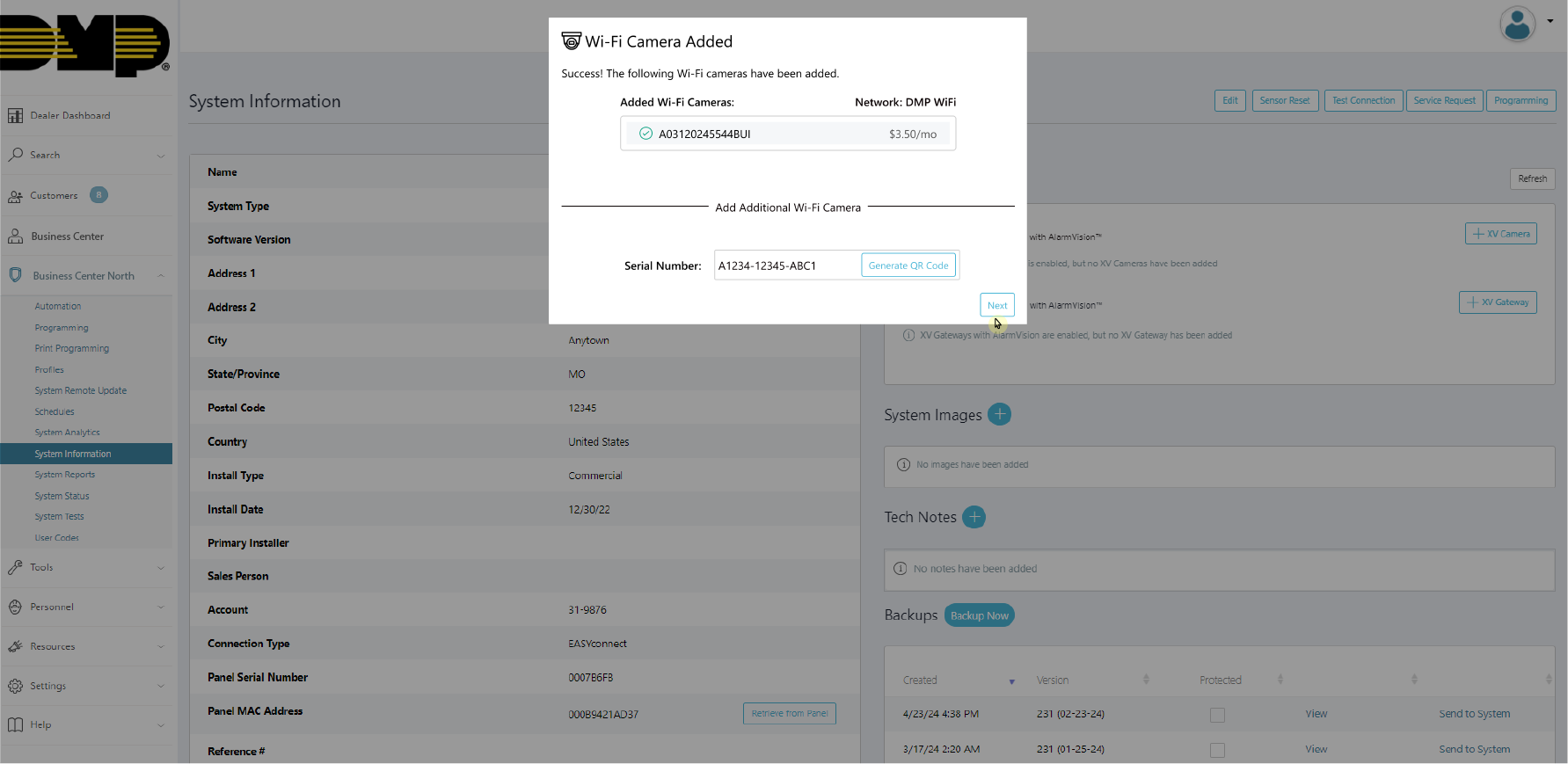Click the Settings gear icon
This screenshot has width=1568, height=764.
click(x=16, y=686)
